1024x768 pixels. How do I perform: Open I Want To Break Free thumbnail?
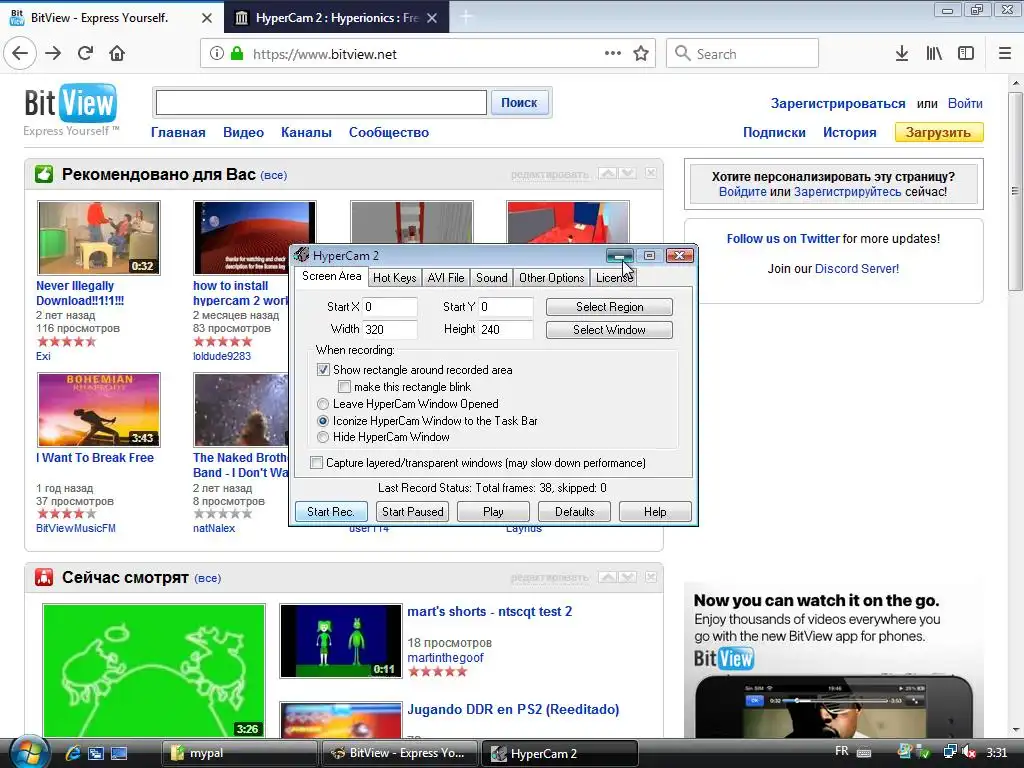tap(99, 410)
